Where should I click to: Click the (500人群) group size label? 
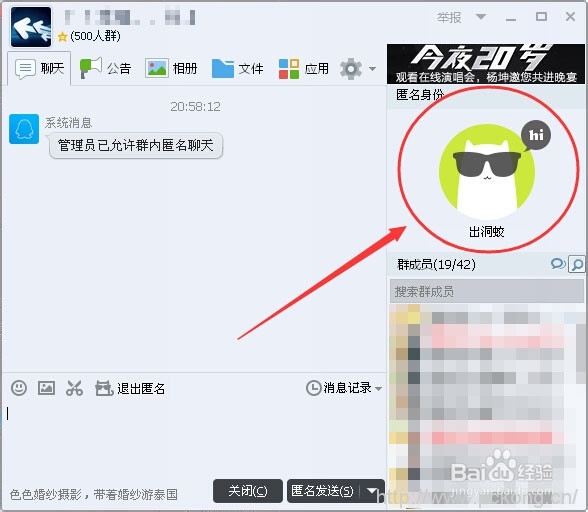tap(95, 36)
